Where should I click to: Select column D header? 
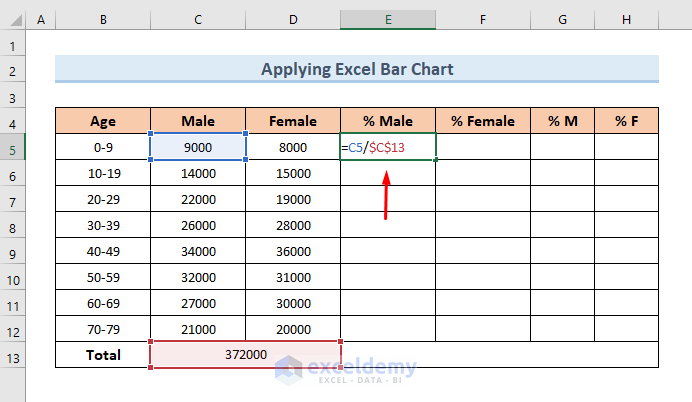(x=293, y=20)
